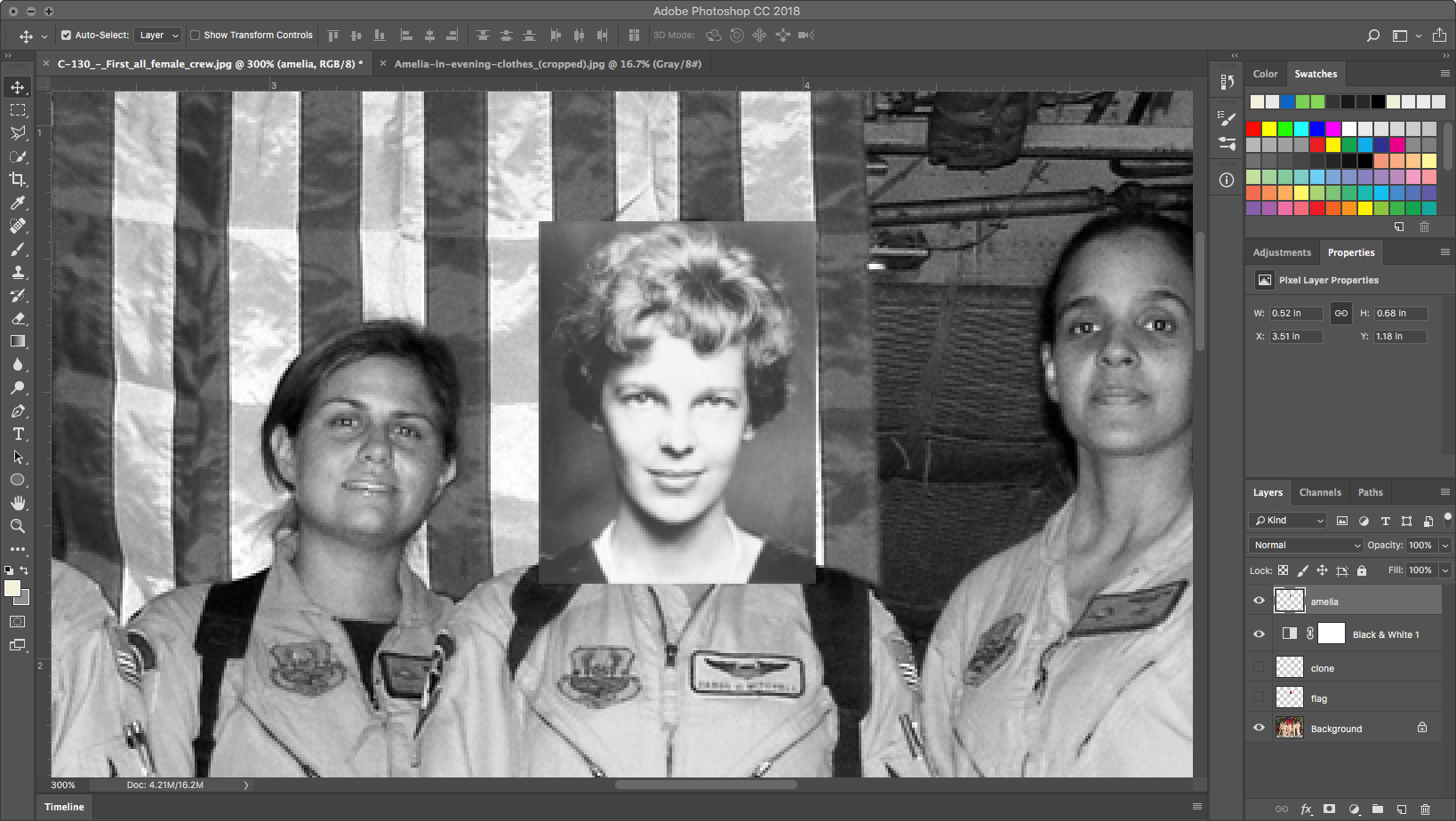Show the clone layer

(1259, 667)
